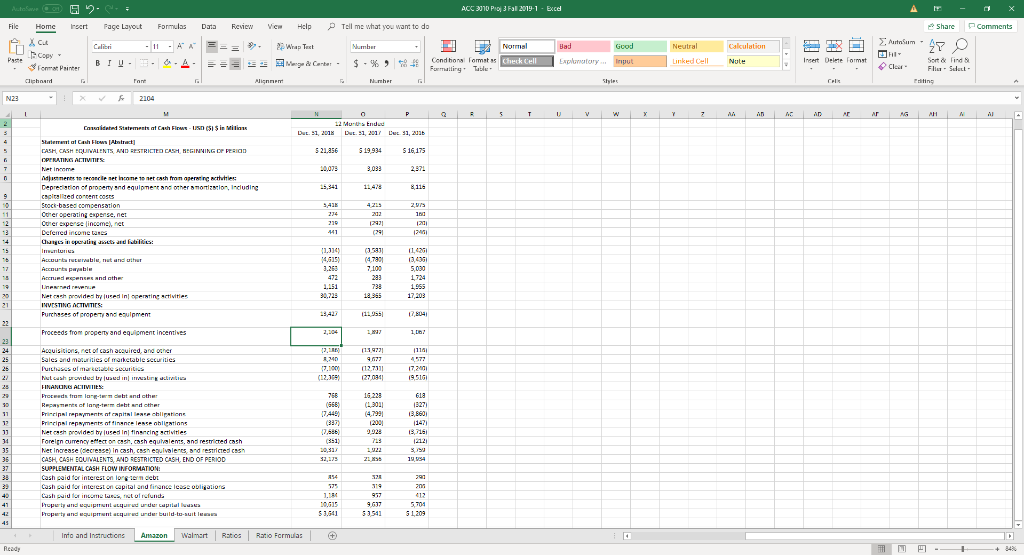Increase the cell indent
Screen dimensions: 1024x555
263,64
